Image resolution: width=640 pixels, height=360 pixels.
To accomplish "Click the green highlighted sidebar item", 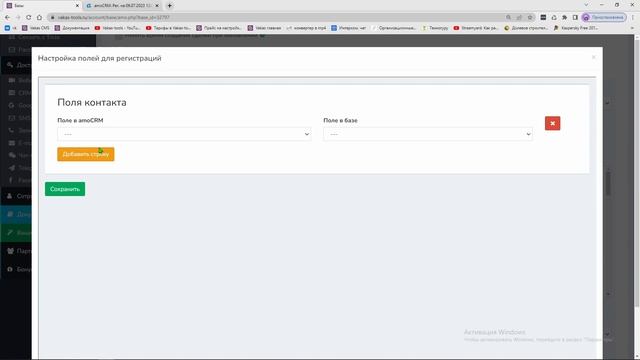I will coord(16,233).
